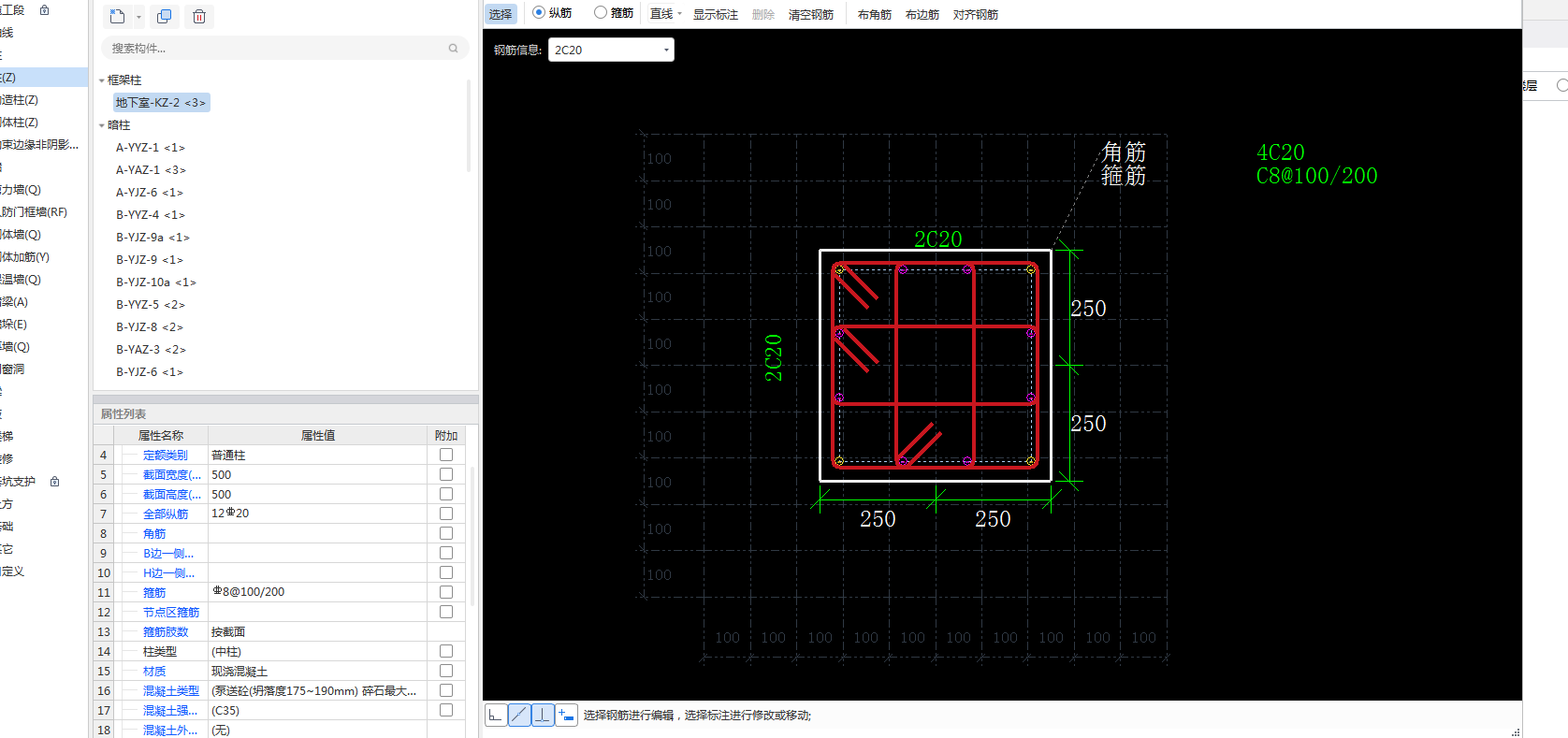This screenshot has height=738, width=1568.
Task: Toggle 附加 checkbox for 角筋 row
Action: 446,533
